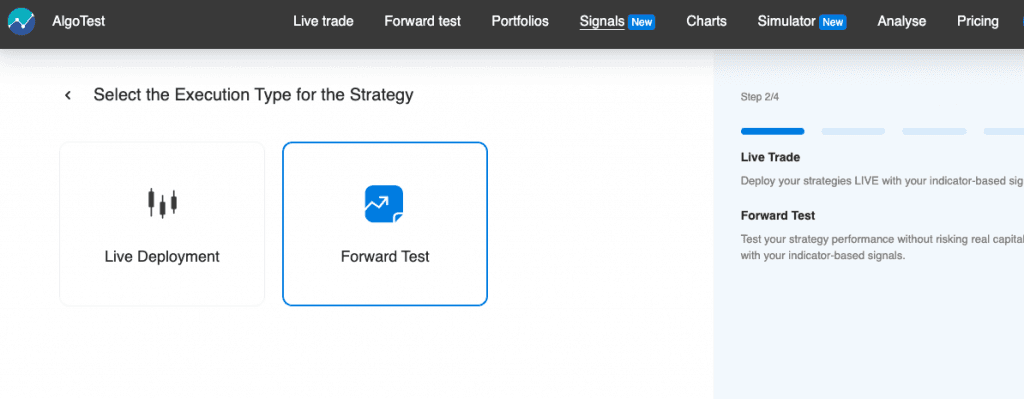Open the Forward test navigation tab
The width and height of the screenshot is (1024, 399).
click(x=423, y=22)
